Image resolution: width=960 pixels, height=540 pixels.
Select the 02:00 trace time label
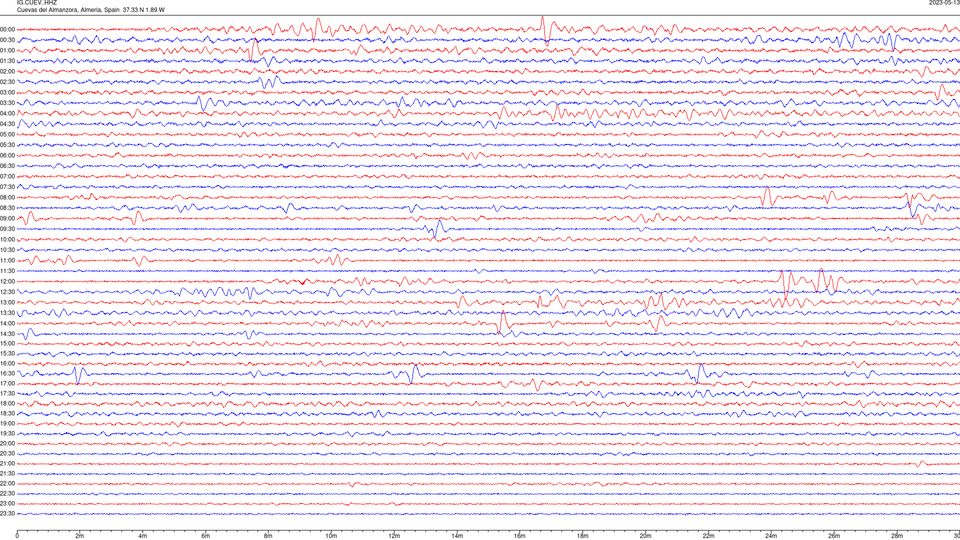click(x=7, y=72)
